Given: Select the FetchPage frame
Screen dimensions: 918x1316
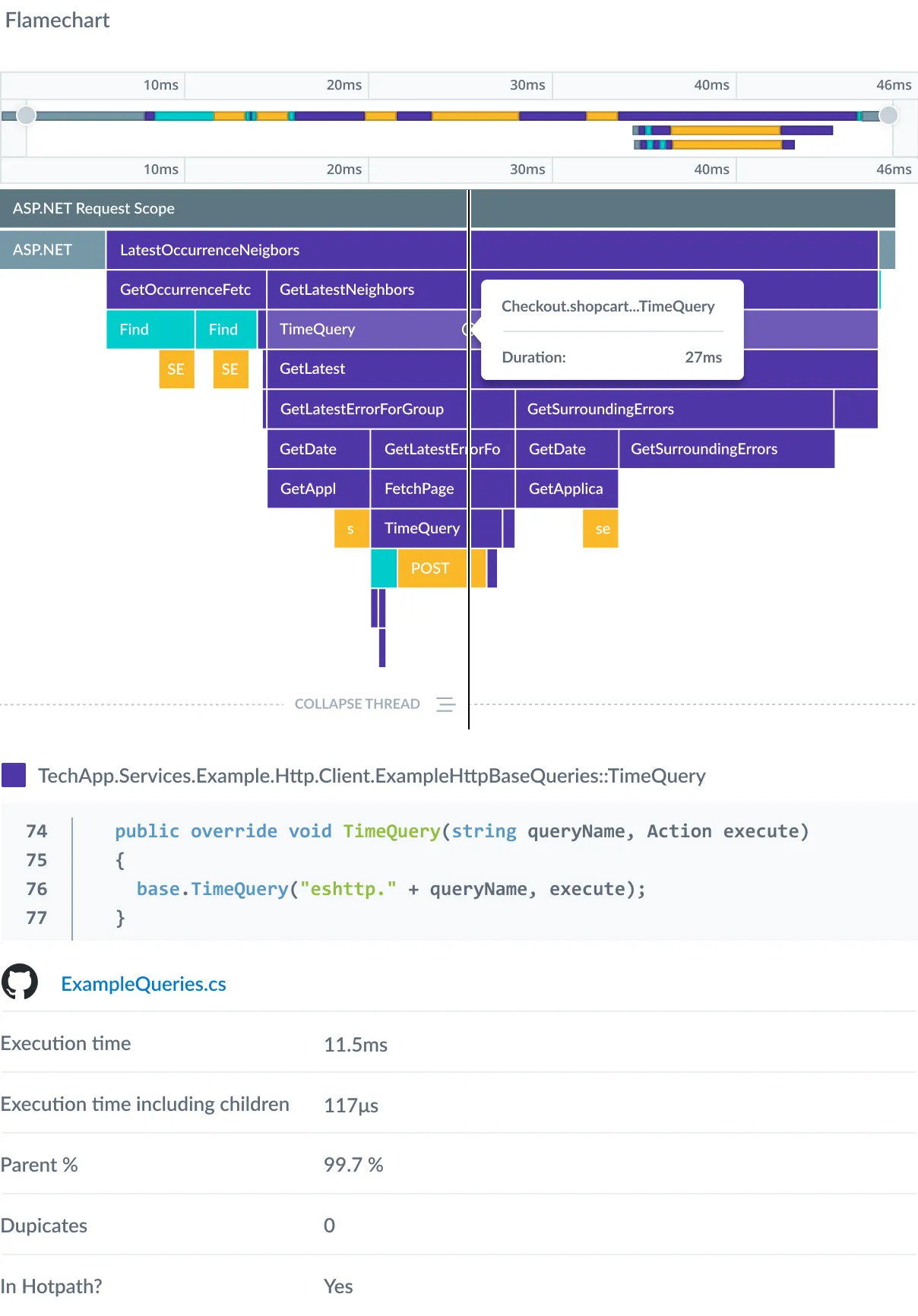Looking at the screenshot, I should click(x=419, y=489).
